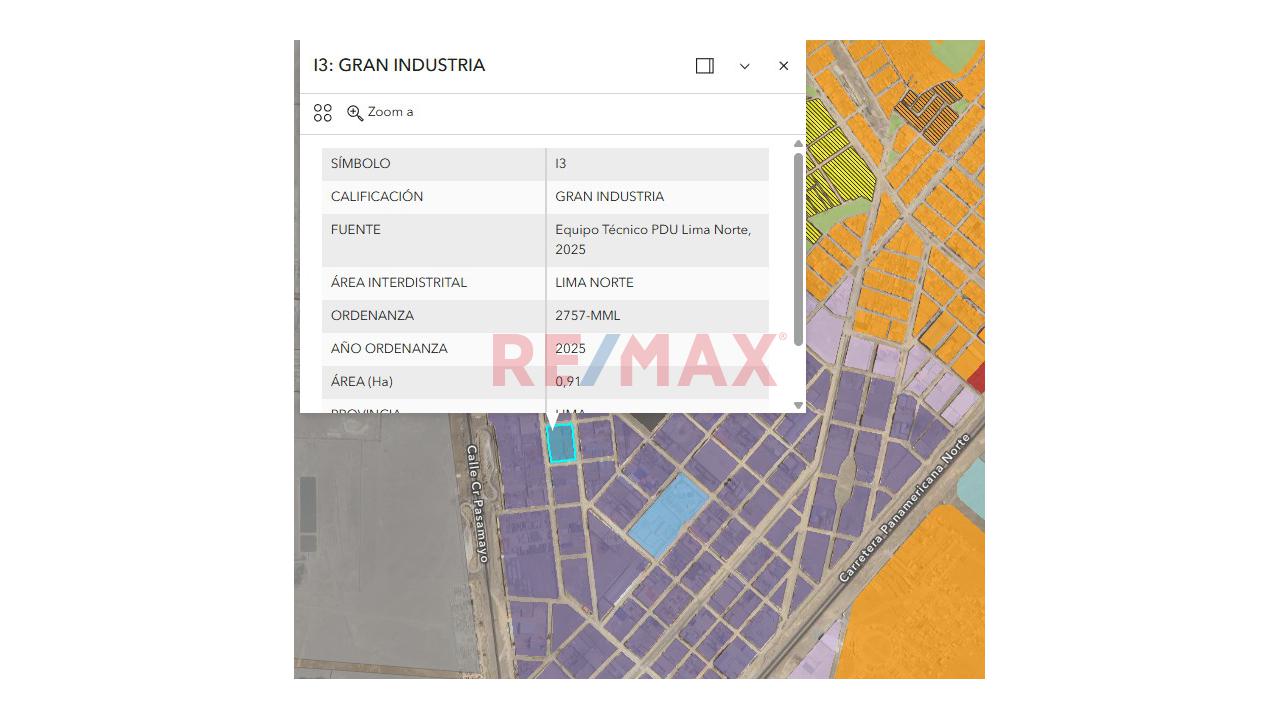Click the 'AÑO ORDENANZA' field label

pos(389,349)
